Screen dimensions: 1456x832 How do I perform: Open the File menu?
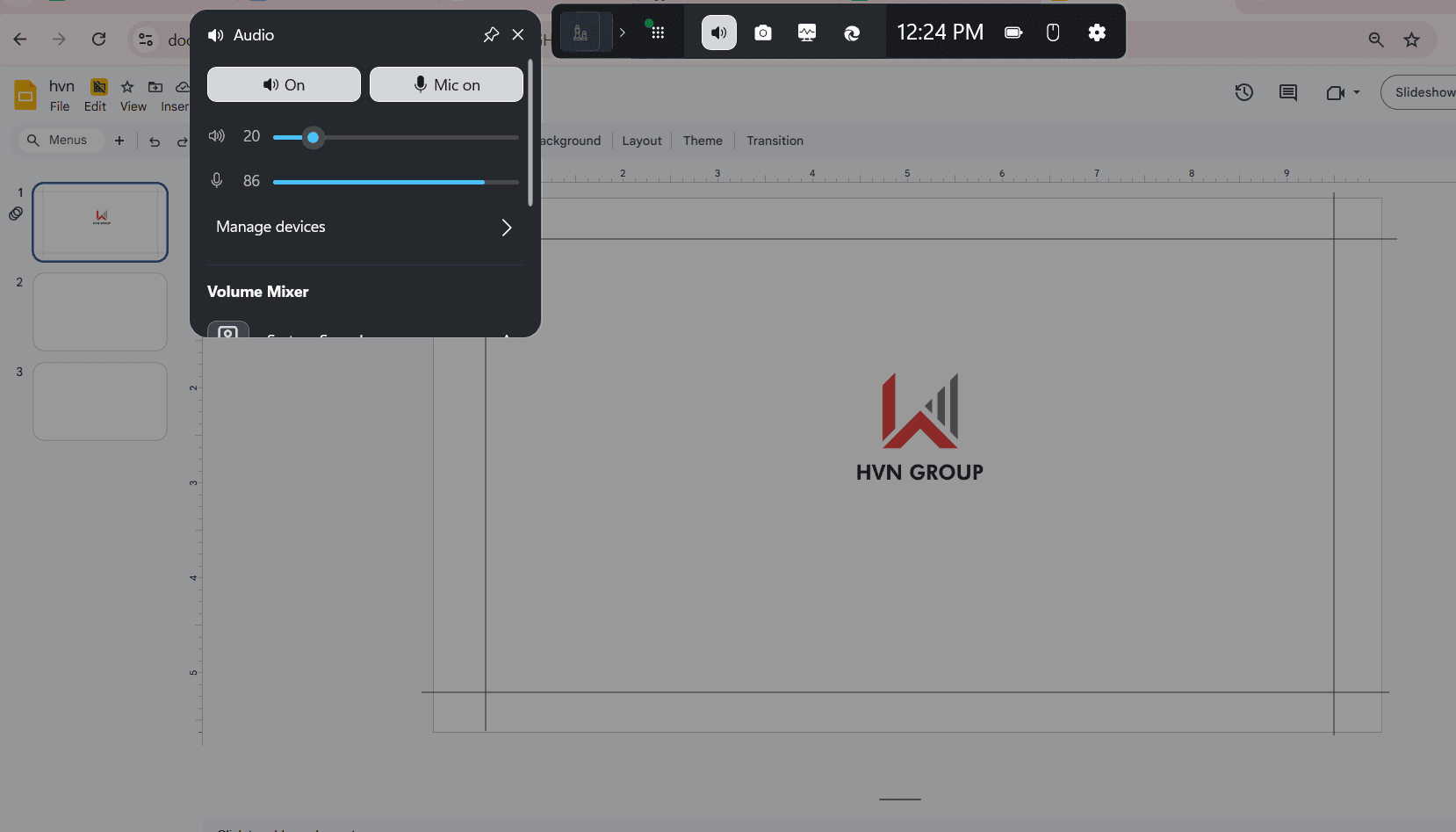(x=60, y=106)
